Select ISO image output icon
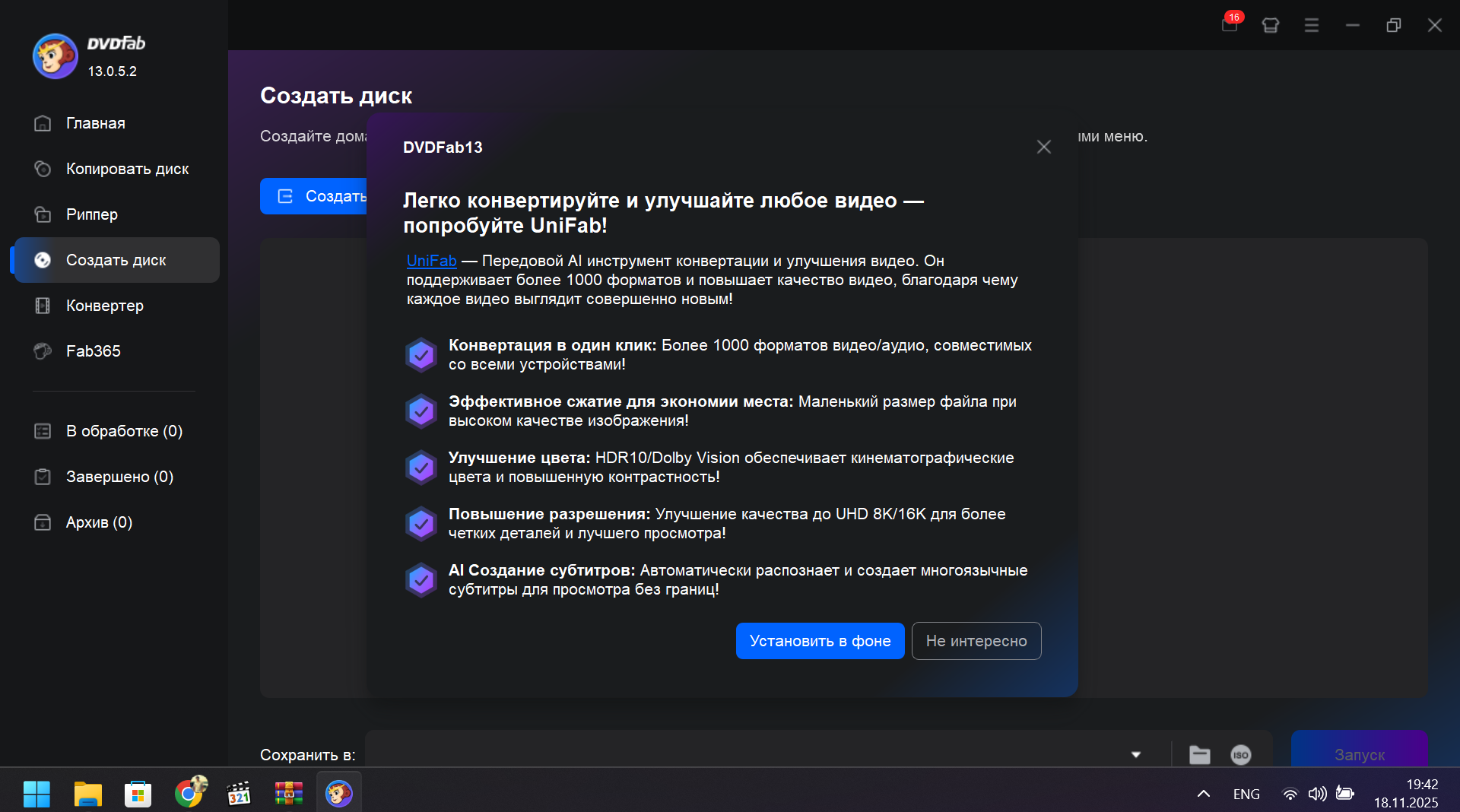1460x812 pixels. [x=1241, y=754]
